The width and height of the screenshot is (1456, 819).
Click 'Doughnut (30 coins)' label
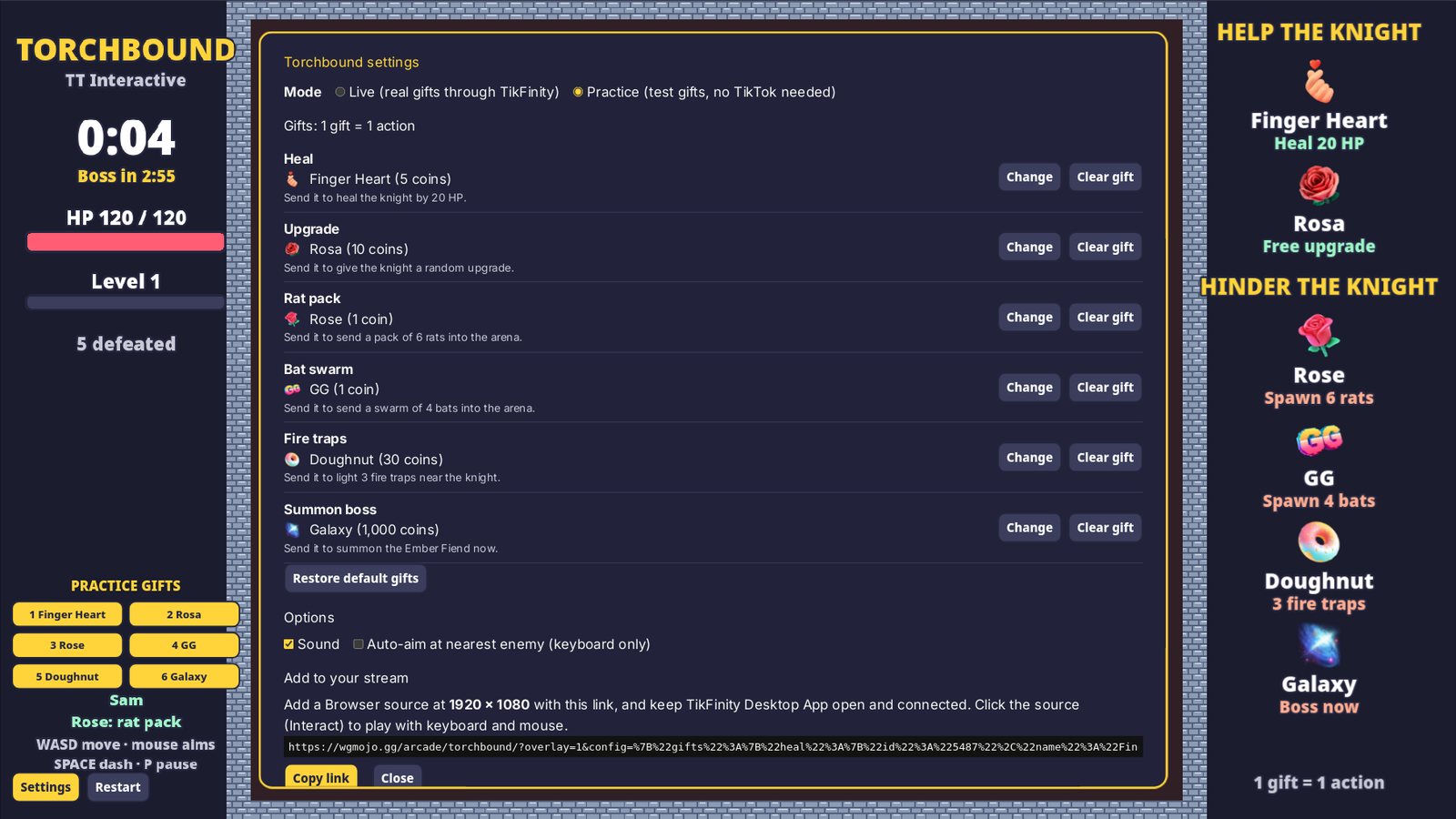point(376,460)
